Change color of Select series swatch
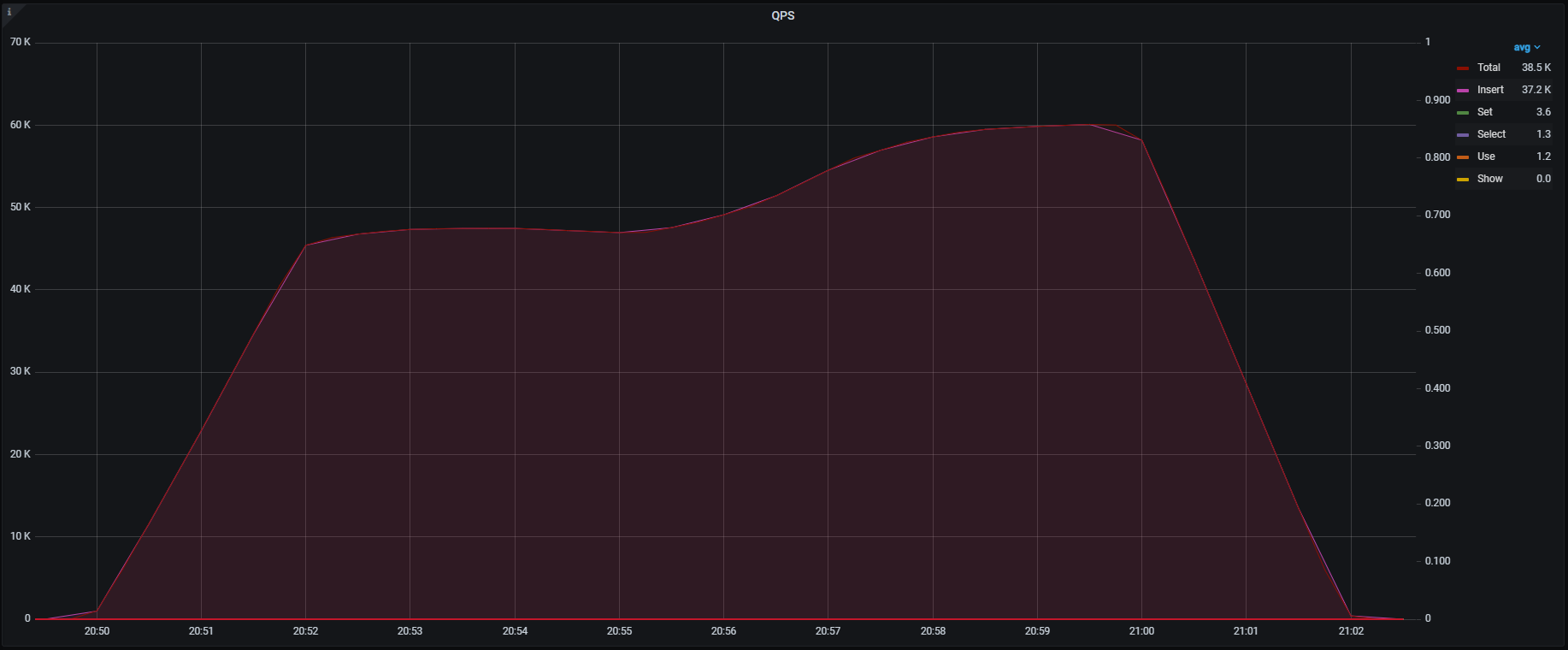Screen dimensions: 1568x650 point(1463,135)
